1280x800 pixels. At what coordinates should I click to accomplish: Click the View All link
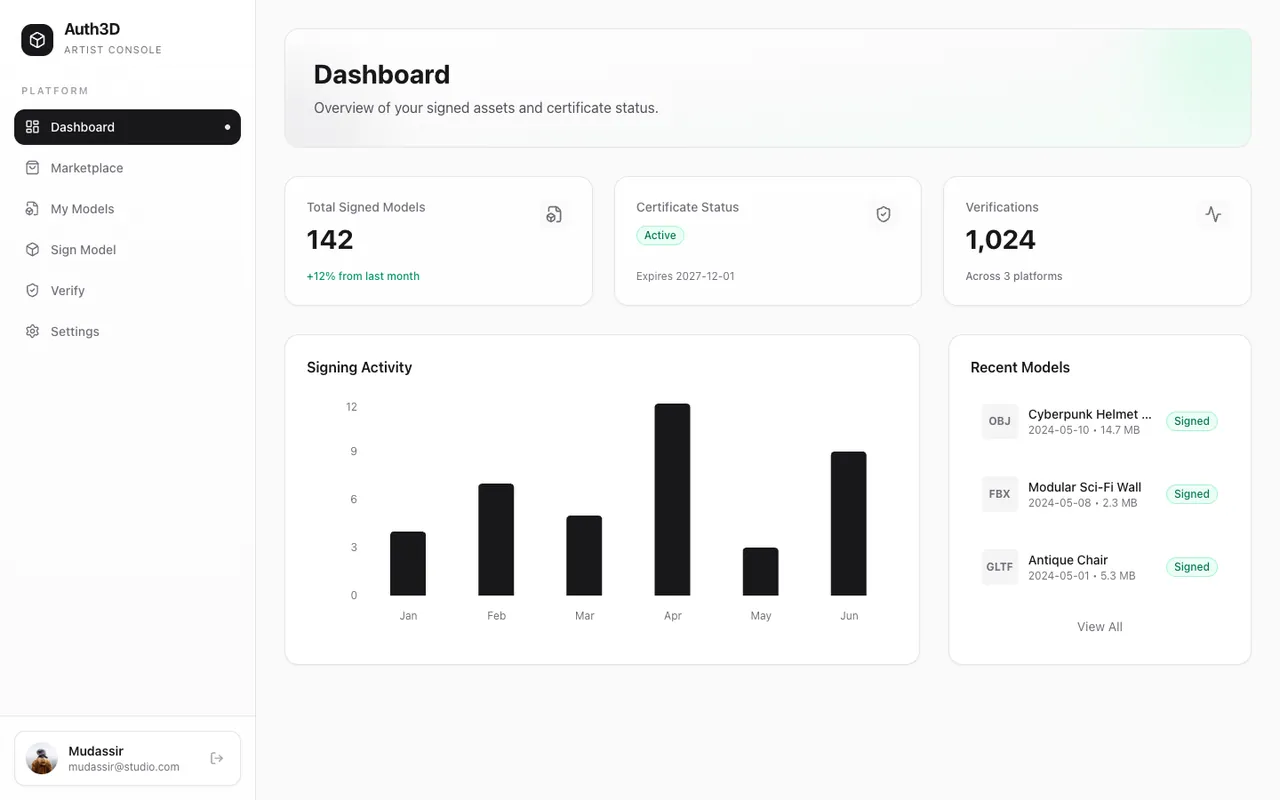click(1100, 627)
